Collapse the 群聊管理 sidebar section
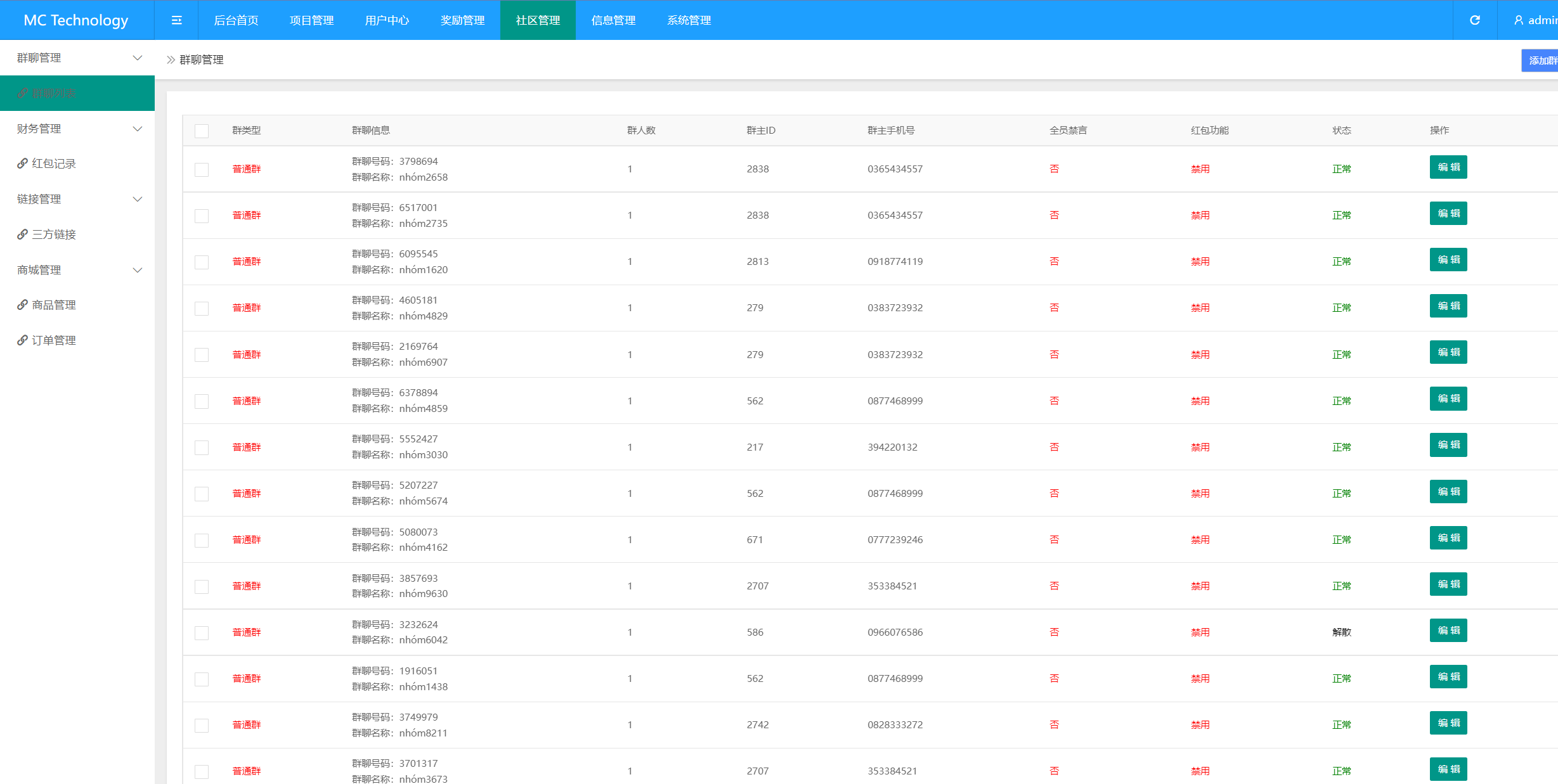Viewport: 1558px width, 784px height. point(137,58)
